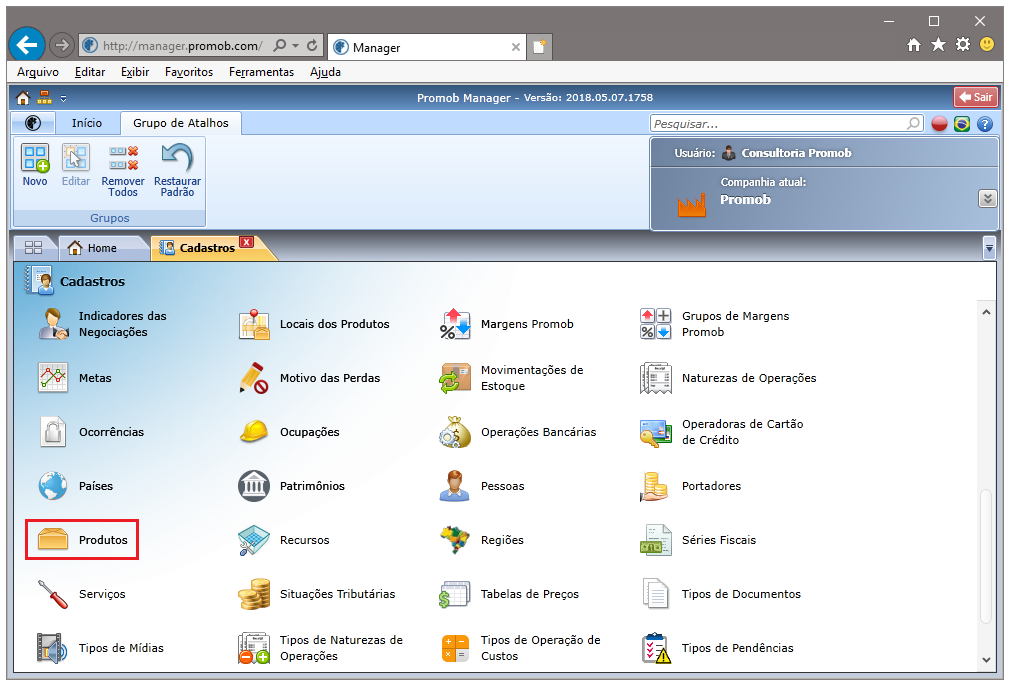Open Motivo das Perdas icon

[x=254, y=378]
